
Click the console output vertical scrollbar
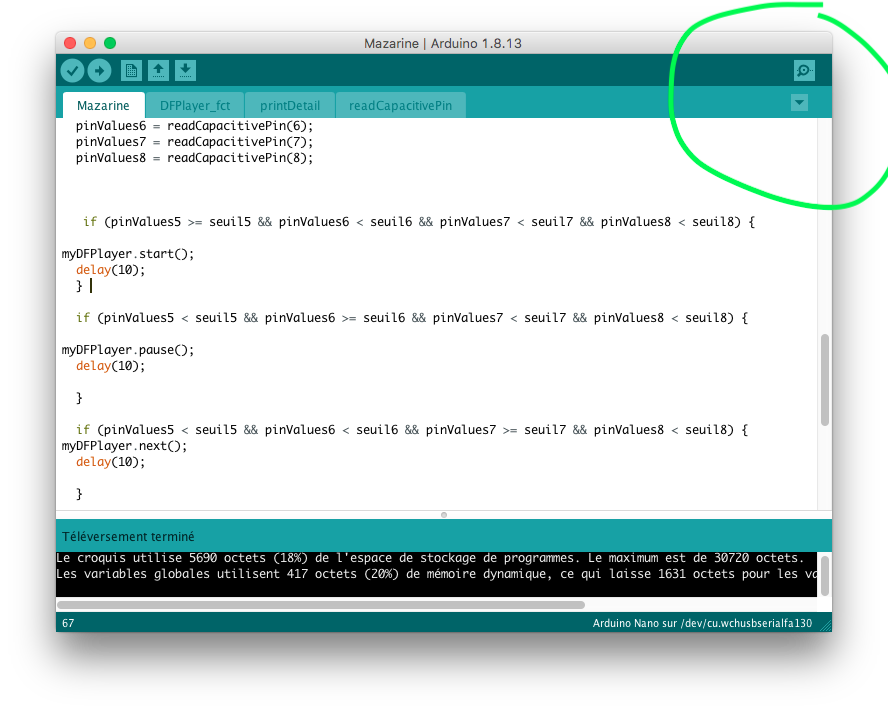tap(825, 574)
